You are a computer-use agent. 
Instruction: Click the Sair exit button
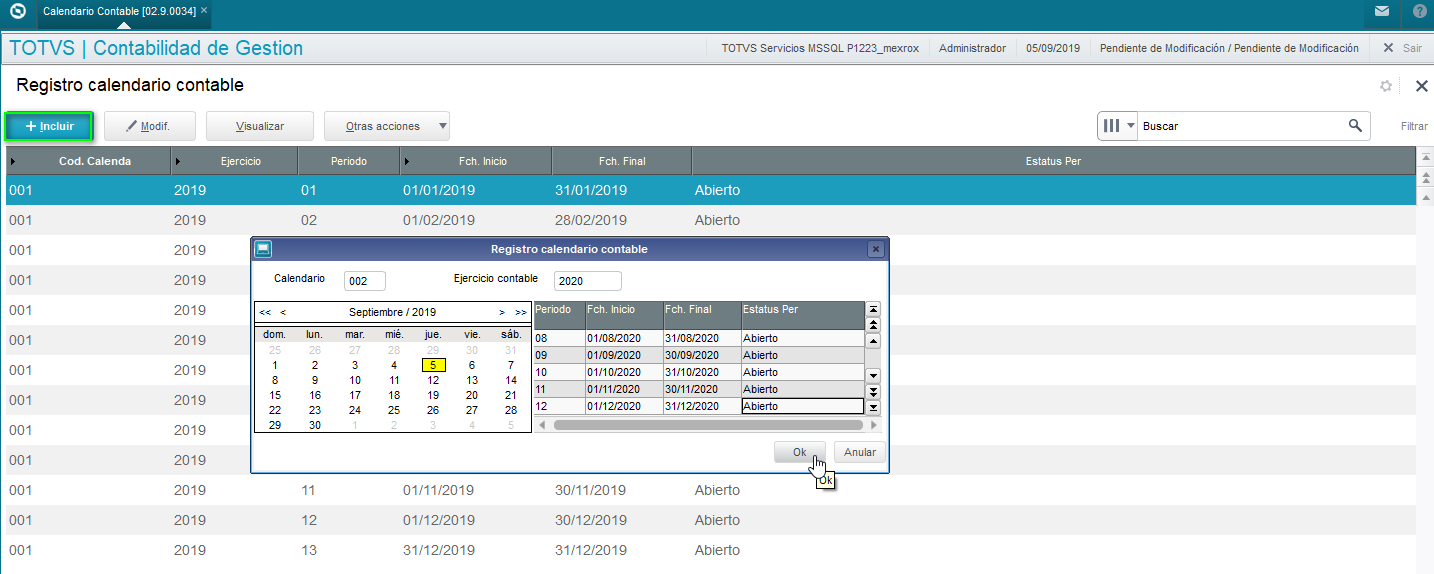[1402, 48]
